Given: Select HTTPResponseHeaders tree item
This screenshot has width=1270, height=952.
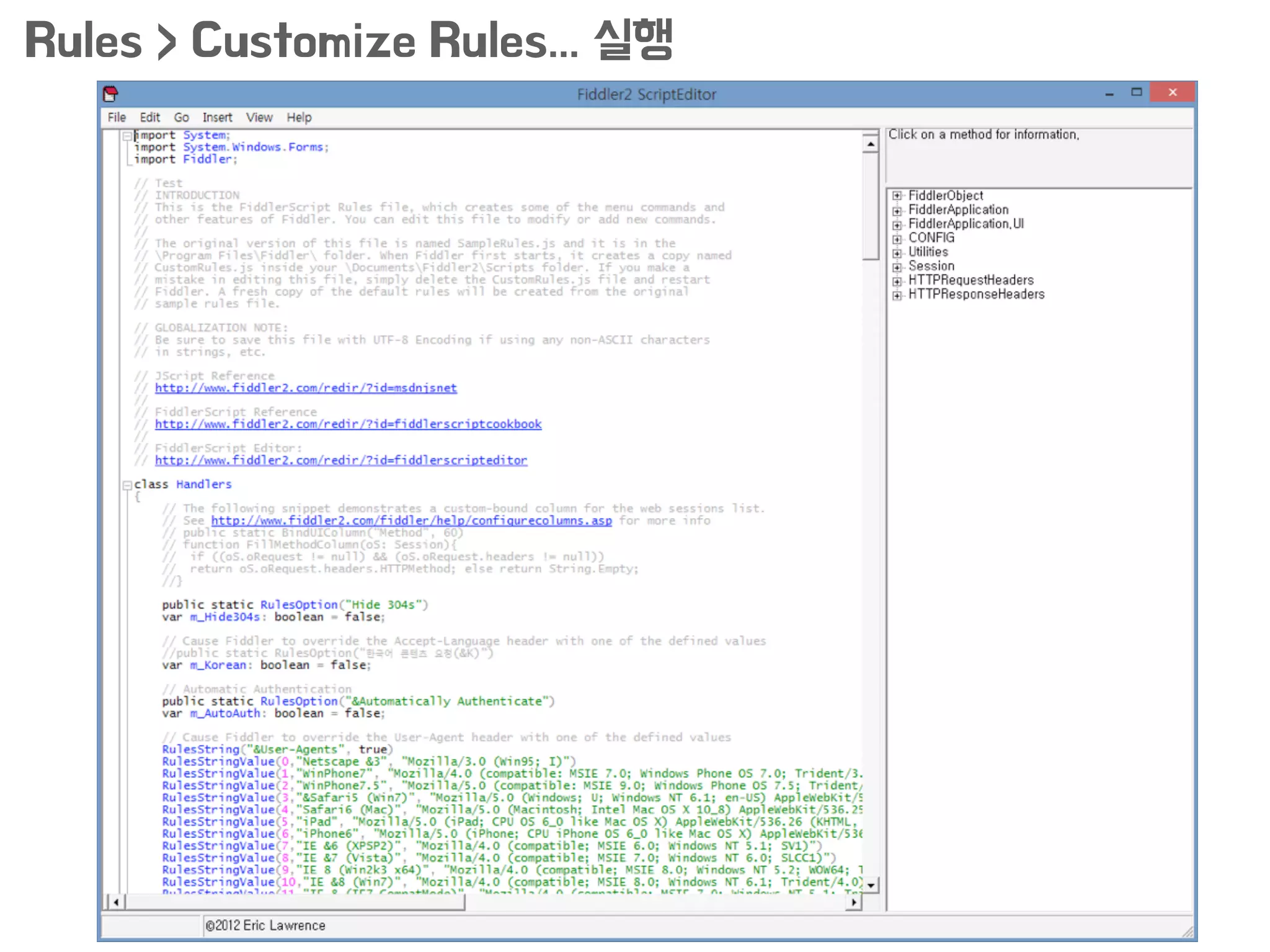Looking at the screenshot, I should (976, 295).
